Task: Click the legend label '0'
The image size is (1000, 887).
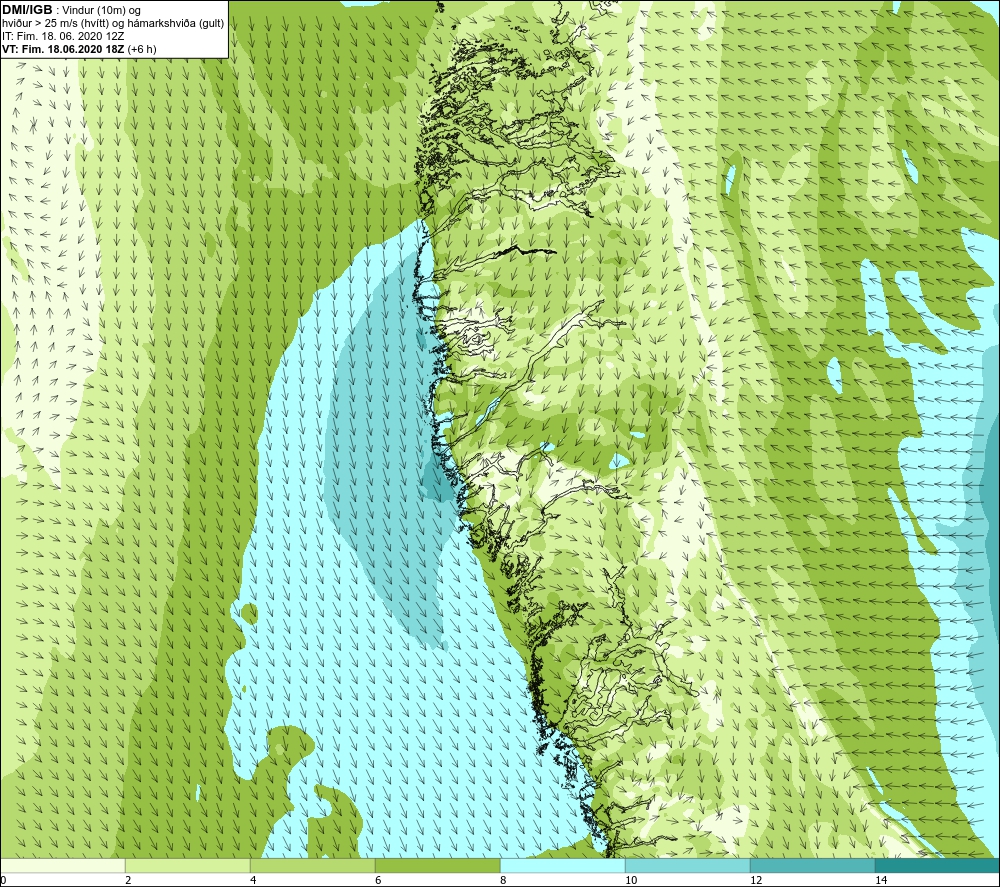Action: point(3,880)
